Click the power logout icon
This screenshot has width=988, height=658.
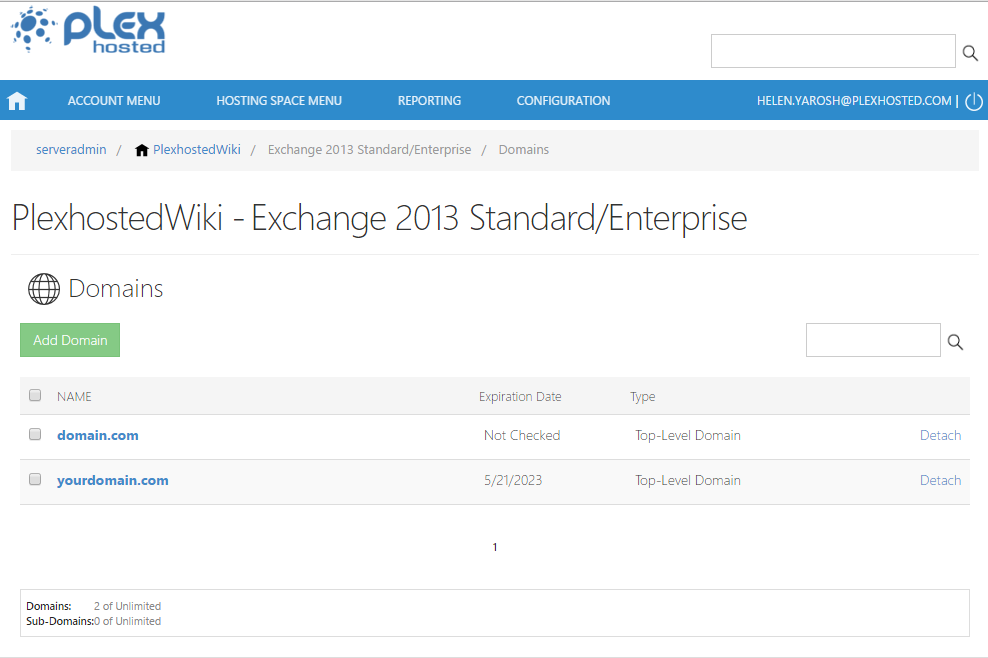point(974,101)
